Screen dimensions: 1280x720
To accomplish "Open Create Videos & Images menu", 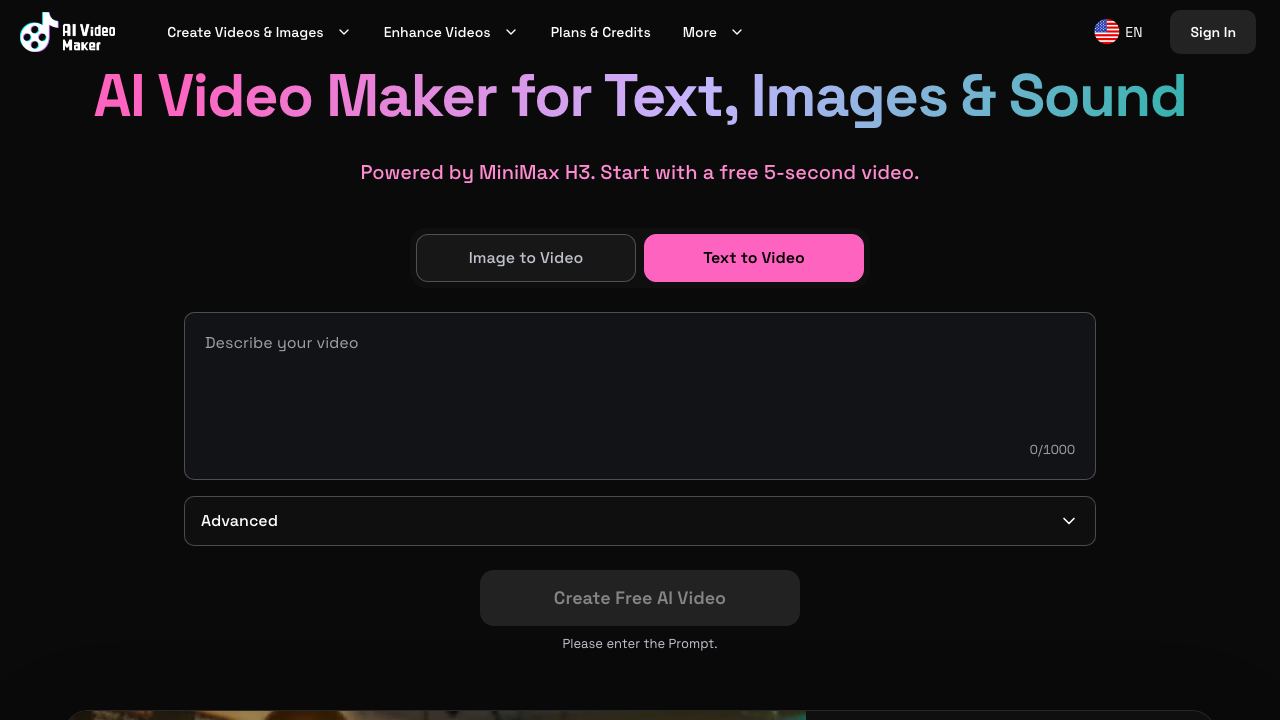I will [245, 32].
